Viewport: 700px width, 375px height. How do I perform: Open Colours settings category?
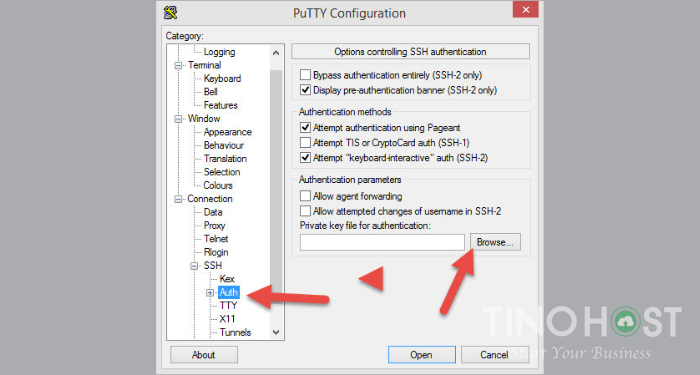pos(218,185)
